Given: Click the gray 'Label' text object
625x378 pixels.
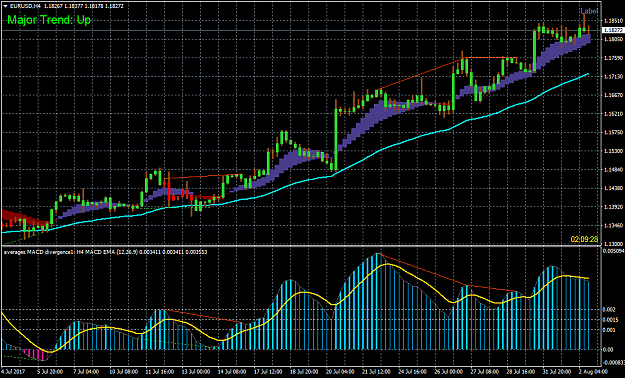Looking at the screenshot, I should click(x=589, y=11).
